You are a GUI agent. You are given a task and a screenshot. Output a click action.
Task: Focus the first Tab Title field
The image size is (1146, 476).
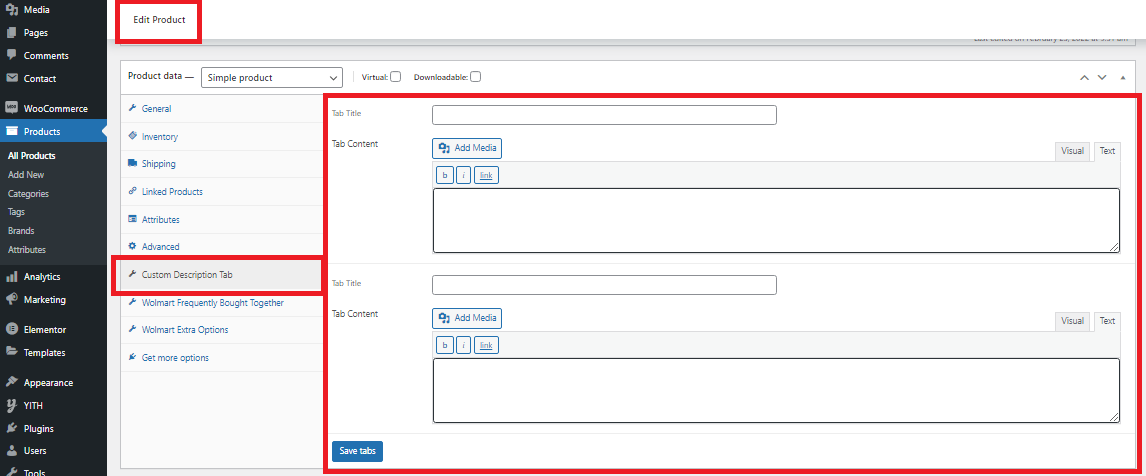pyautogui.click(x=604, y=115)
